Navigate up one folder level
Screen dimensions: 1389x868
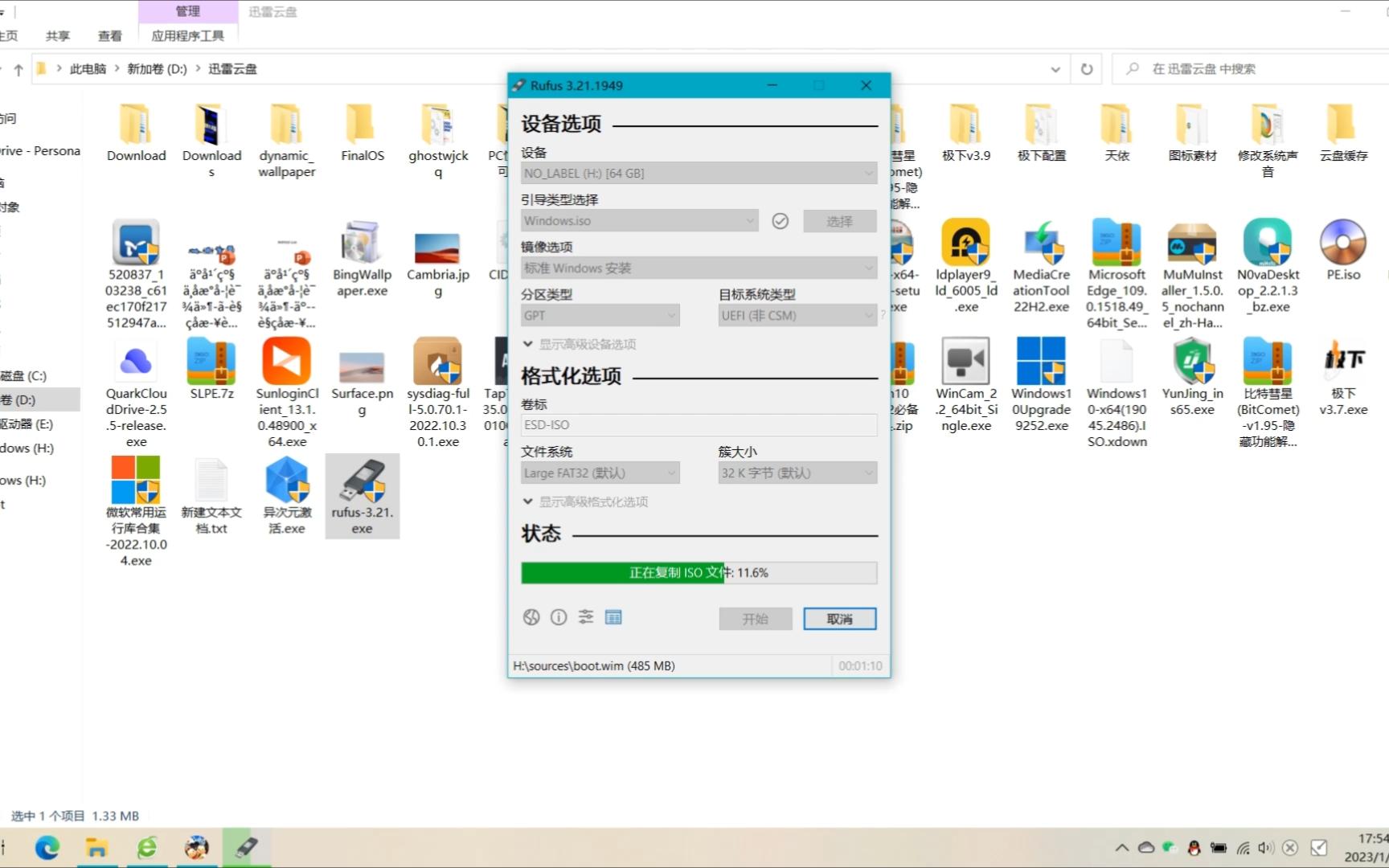pos(18,70)
